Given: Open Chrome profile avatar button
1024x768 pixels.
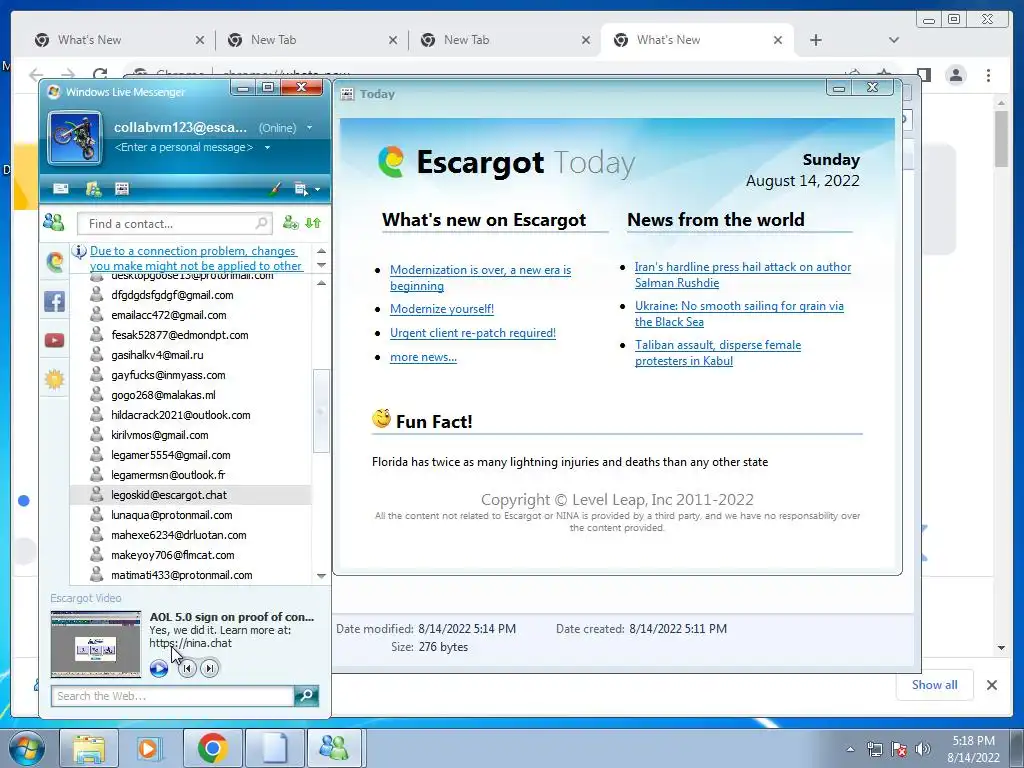Looking at the screenshot, I should click(956, 75).
